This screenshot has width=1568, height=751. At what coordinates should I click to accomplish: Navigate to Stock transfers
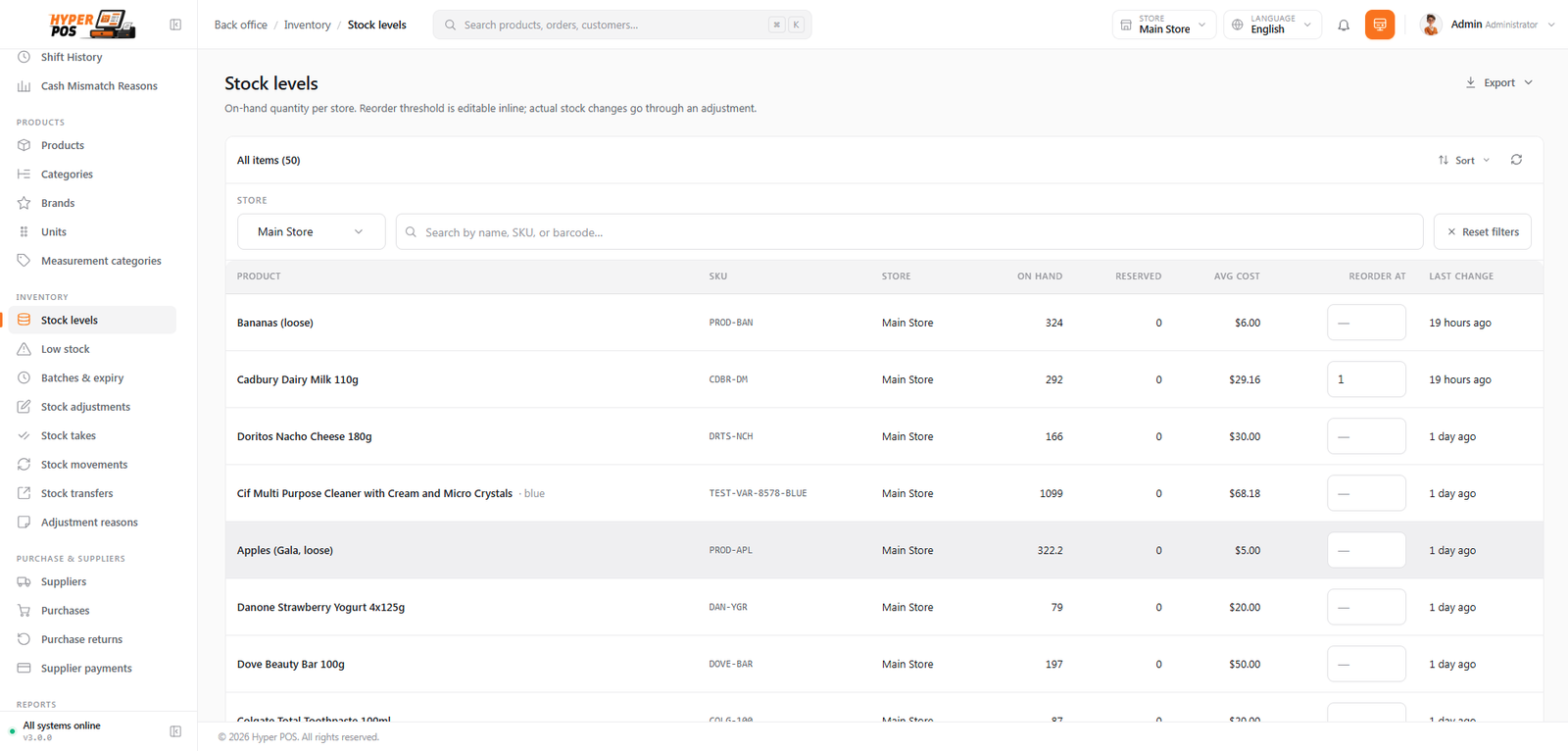point(92,493)
